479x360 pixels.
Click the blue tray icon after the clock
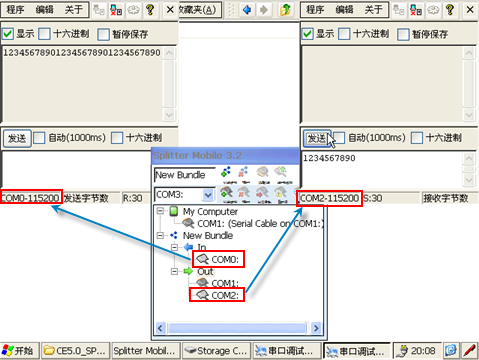[451, 350]
